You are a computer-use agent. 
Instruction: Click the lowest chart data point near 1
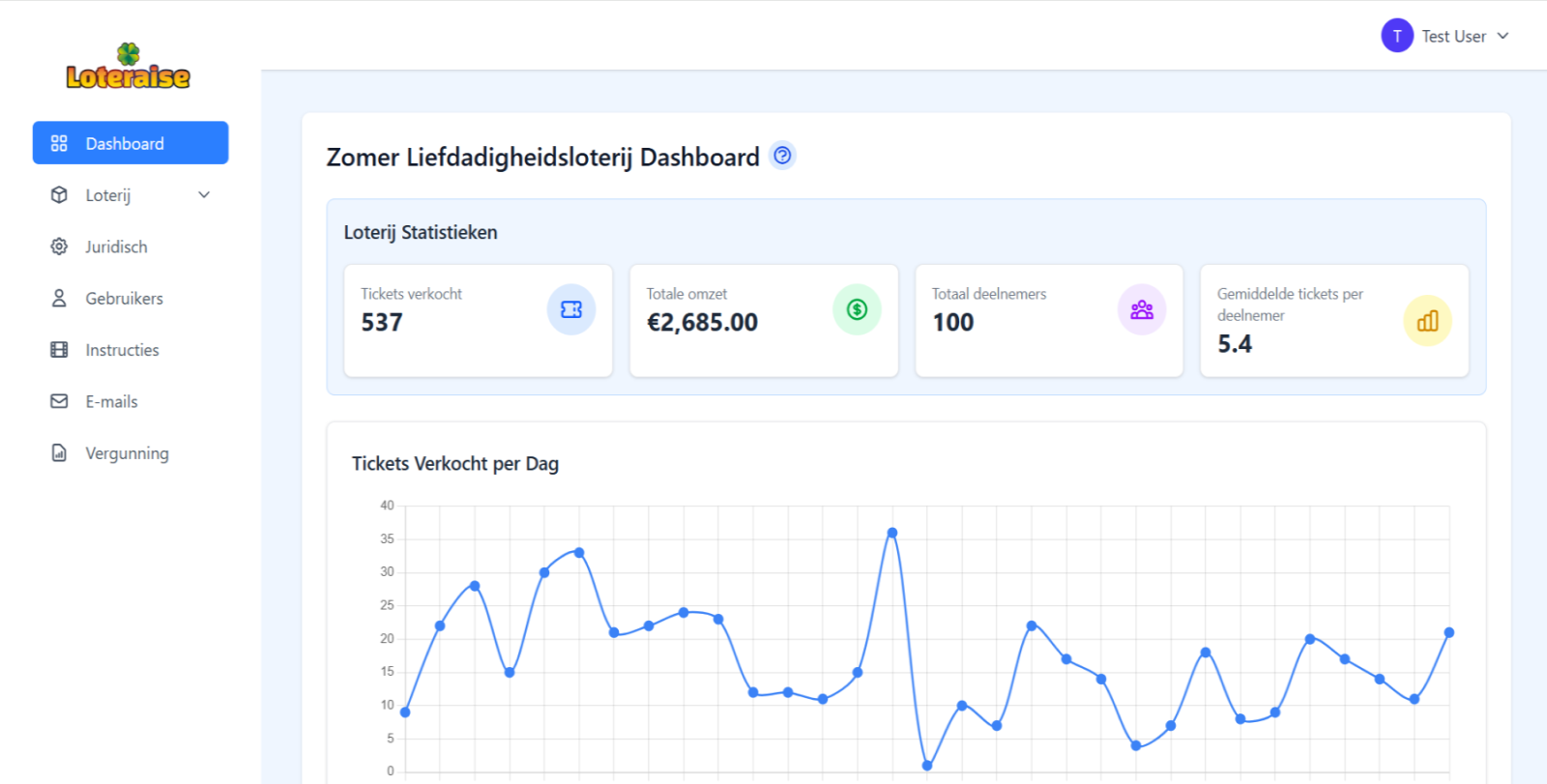click(x=927, y=766)
